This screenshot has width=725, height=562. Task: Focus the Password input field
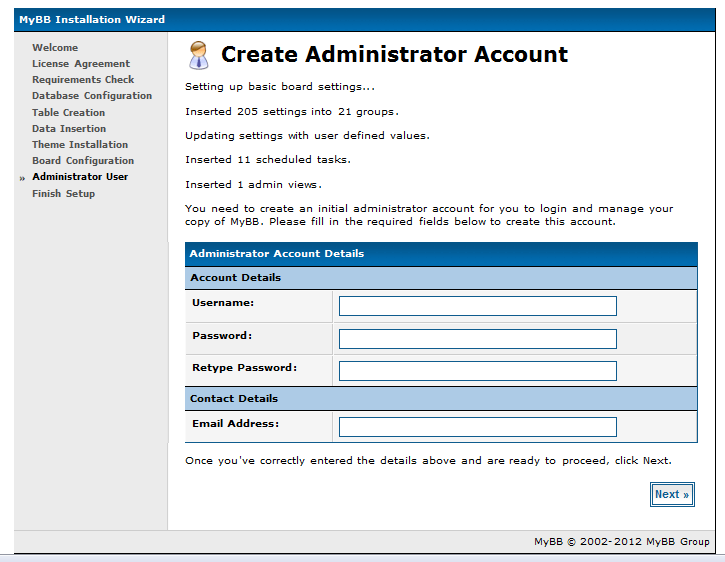coord(478,339)
